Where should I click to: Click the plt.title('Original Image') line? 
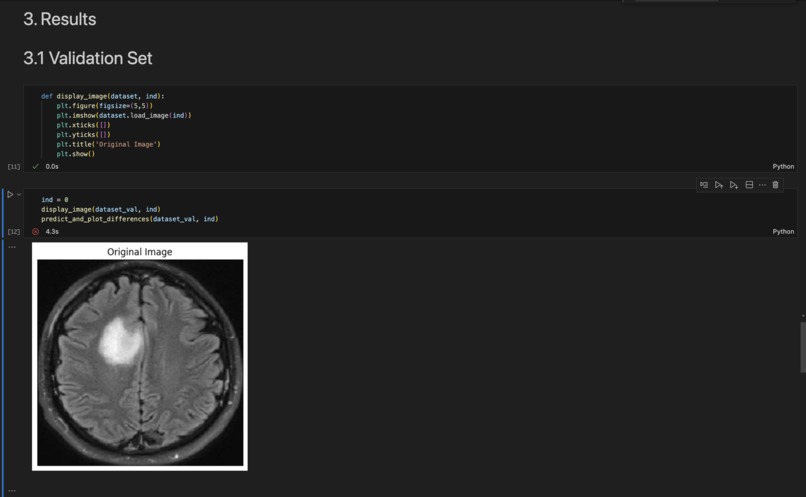108,144
